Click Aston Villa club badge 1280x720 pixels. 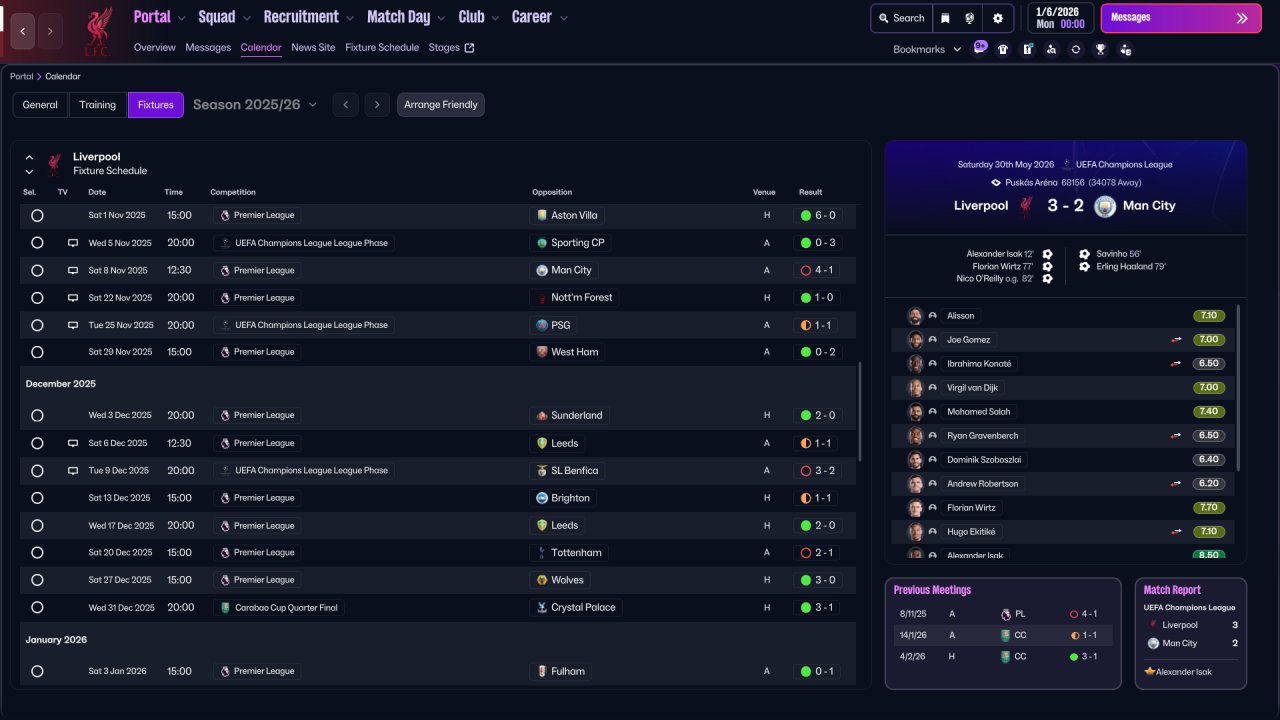542,215
